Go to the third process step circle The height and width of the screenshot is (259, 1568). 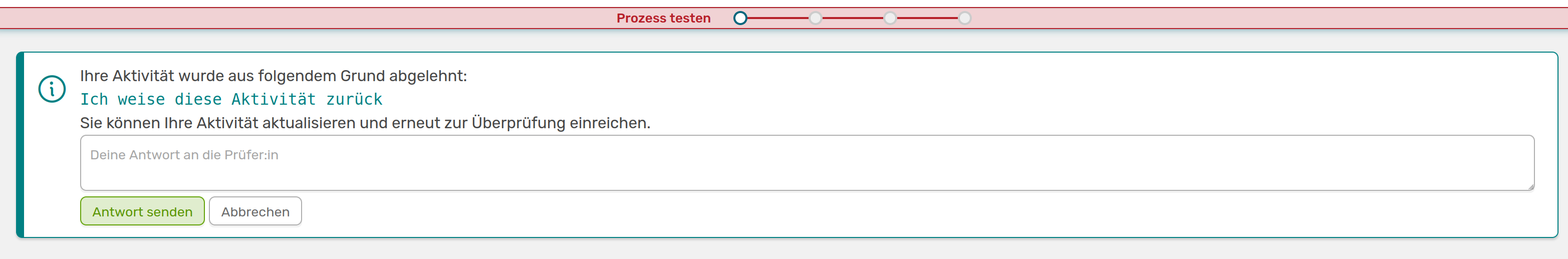pyautogui.click(x=890, y=18)
